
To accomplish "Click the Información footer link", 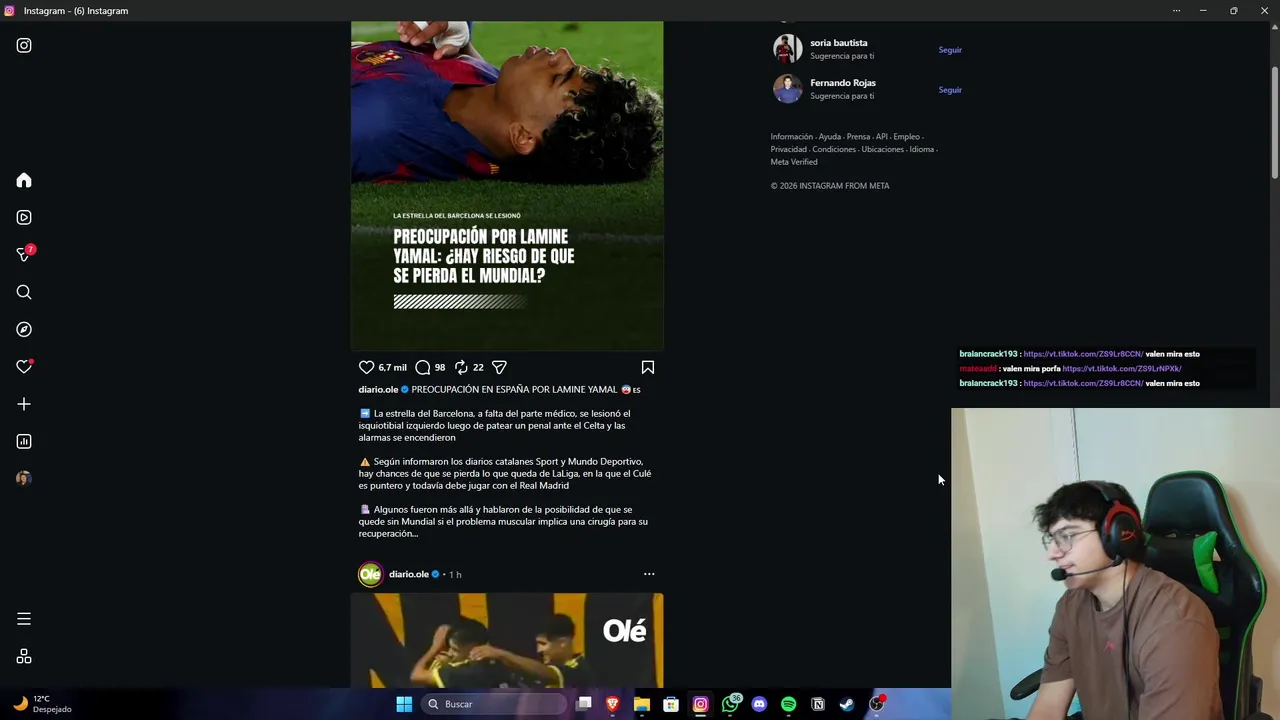I will click(792, 137).
